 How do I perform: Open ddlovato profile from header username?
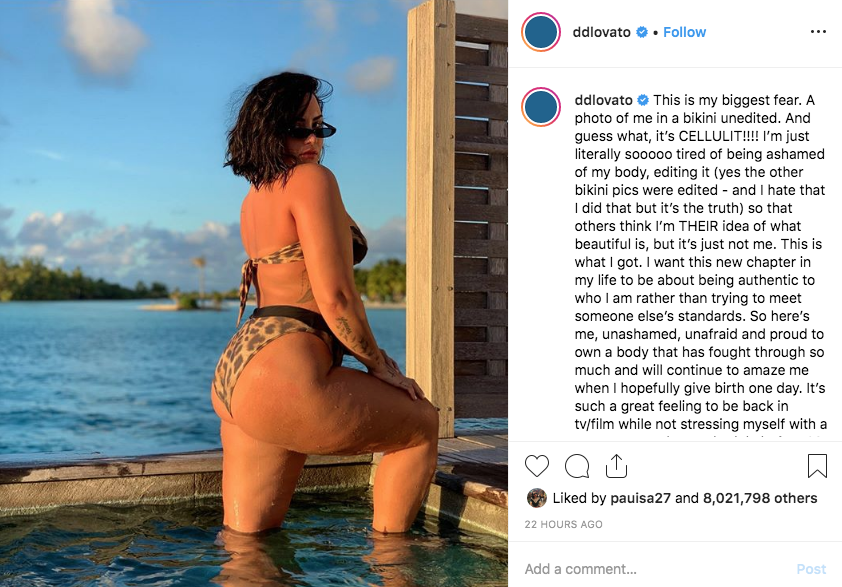[601, 32]
